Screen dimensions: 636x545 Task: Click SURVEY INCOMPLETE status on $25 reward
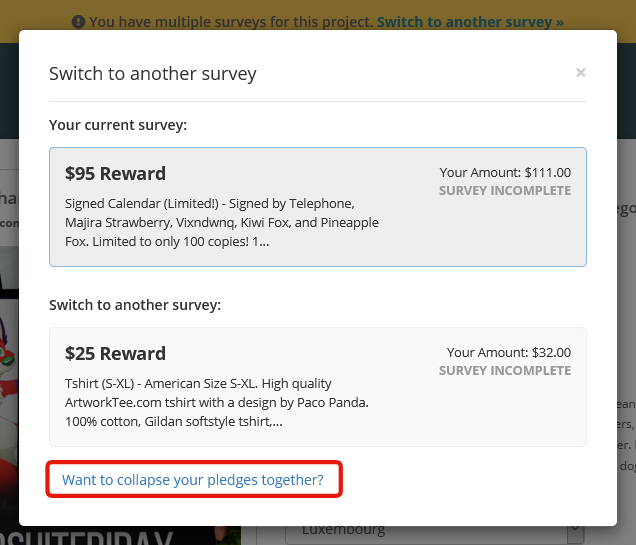(x=504, y=371)
